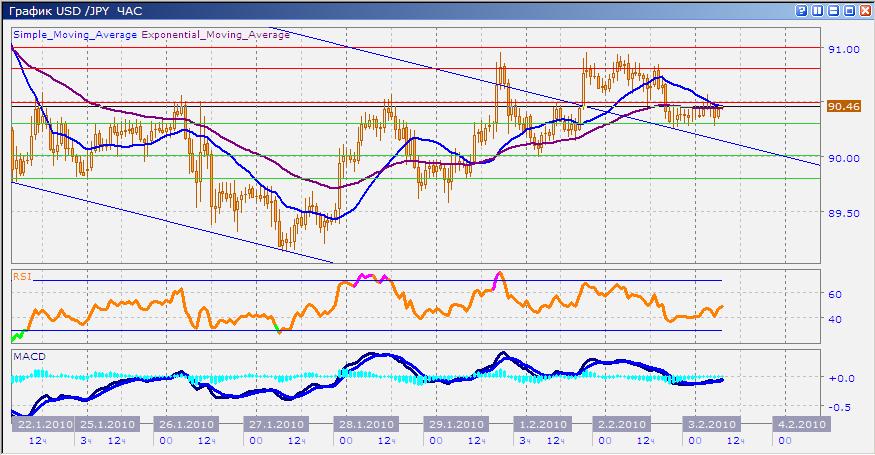Click the RSI indicator label
Screen dimensions: 875x455
[x=22, y=276]
